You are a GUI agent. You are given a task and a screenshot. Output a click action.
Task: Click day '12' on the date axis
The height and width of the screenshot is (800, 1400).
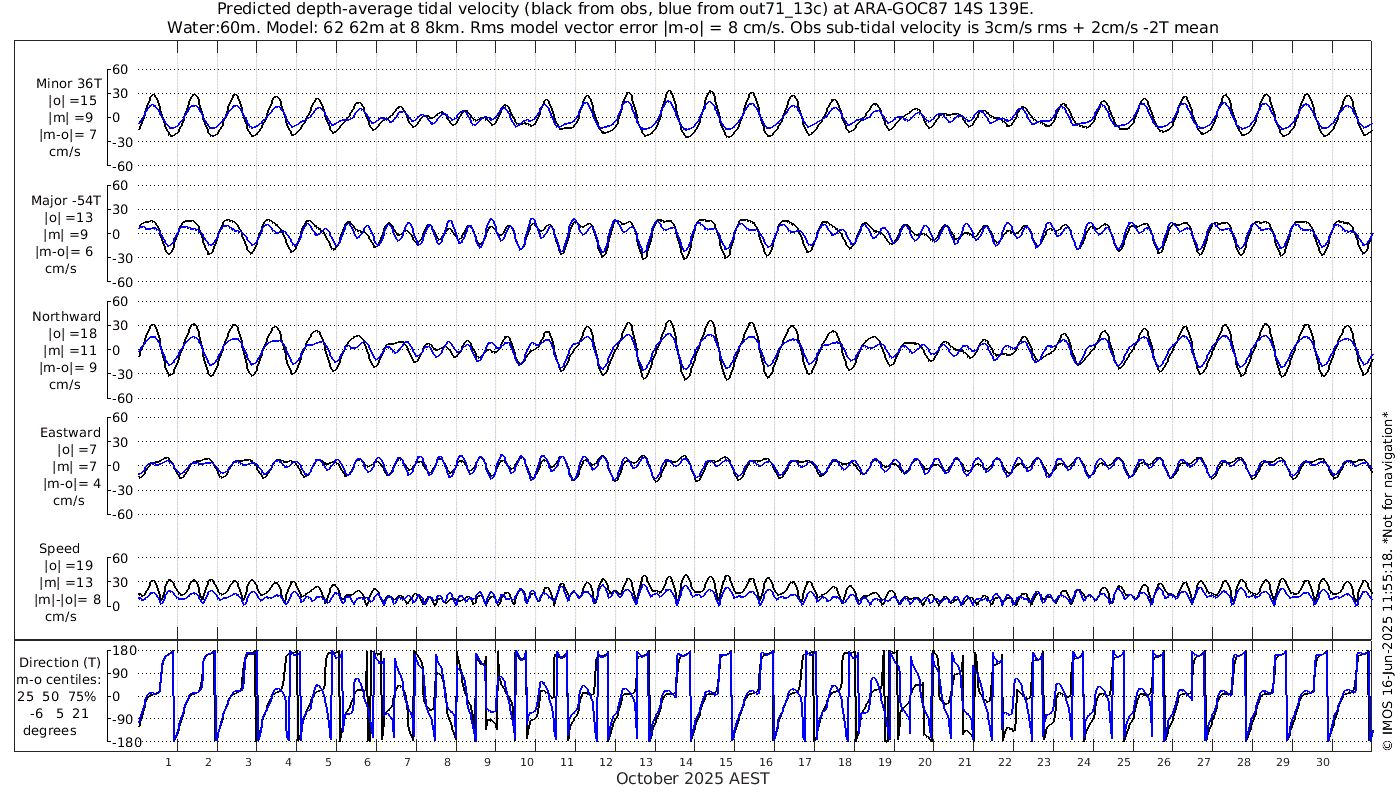(x=606, y=762)
